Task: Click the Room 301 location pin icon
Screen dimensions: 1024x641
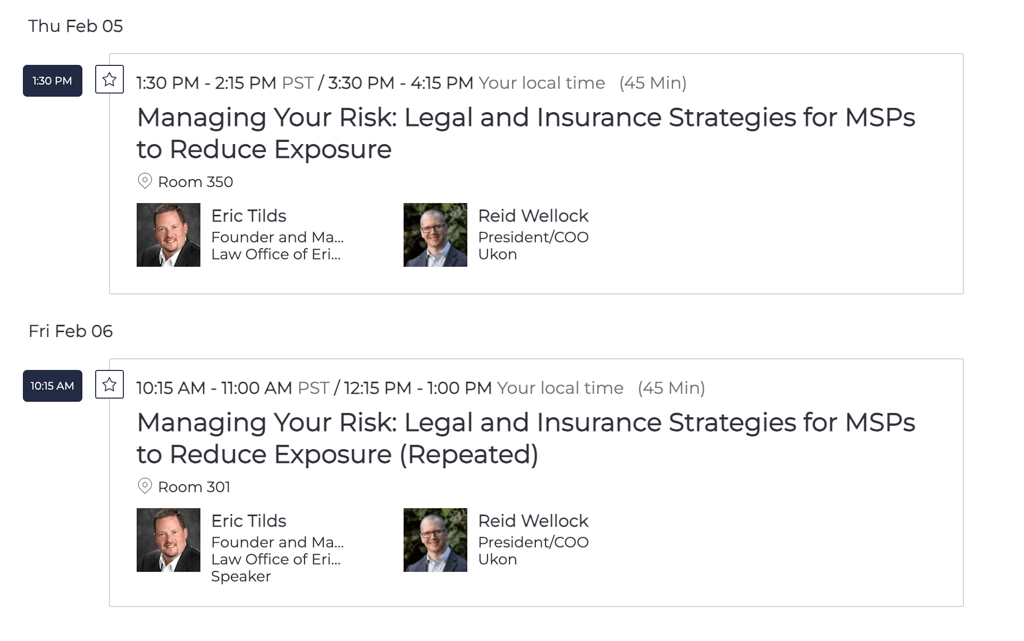Action: pos(145,486)
